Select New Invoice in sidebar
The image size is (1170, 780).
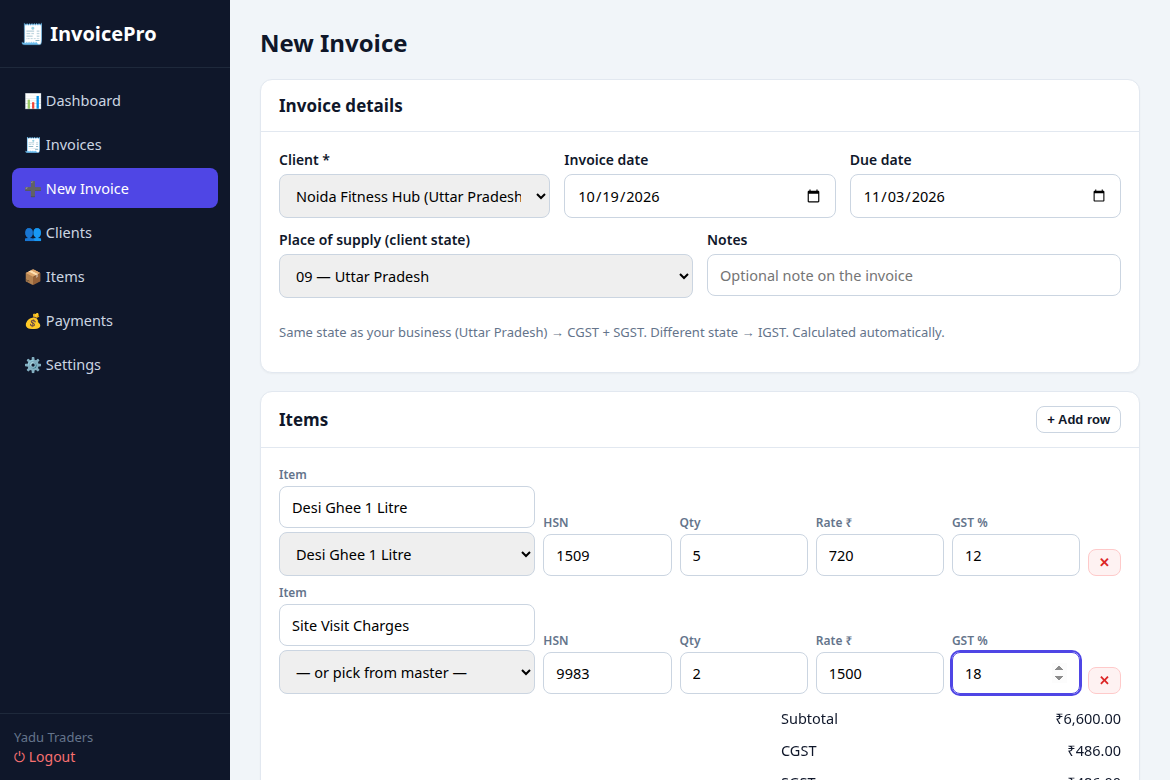(x=115, y=188)
